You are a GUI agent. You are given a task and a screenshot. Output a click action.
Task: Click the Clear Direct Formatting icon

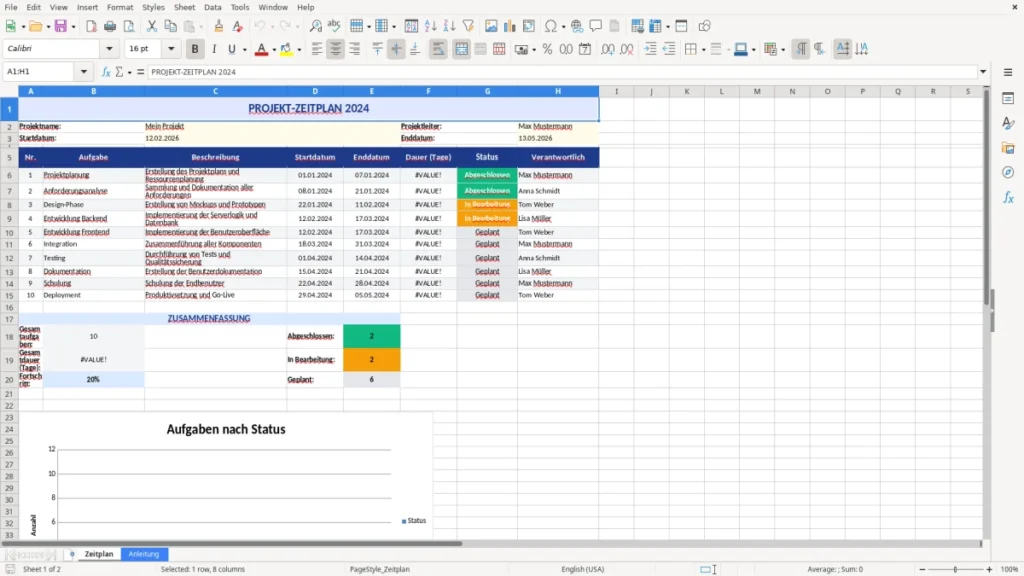point(238,26)
